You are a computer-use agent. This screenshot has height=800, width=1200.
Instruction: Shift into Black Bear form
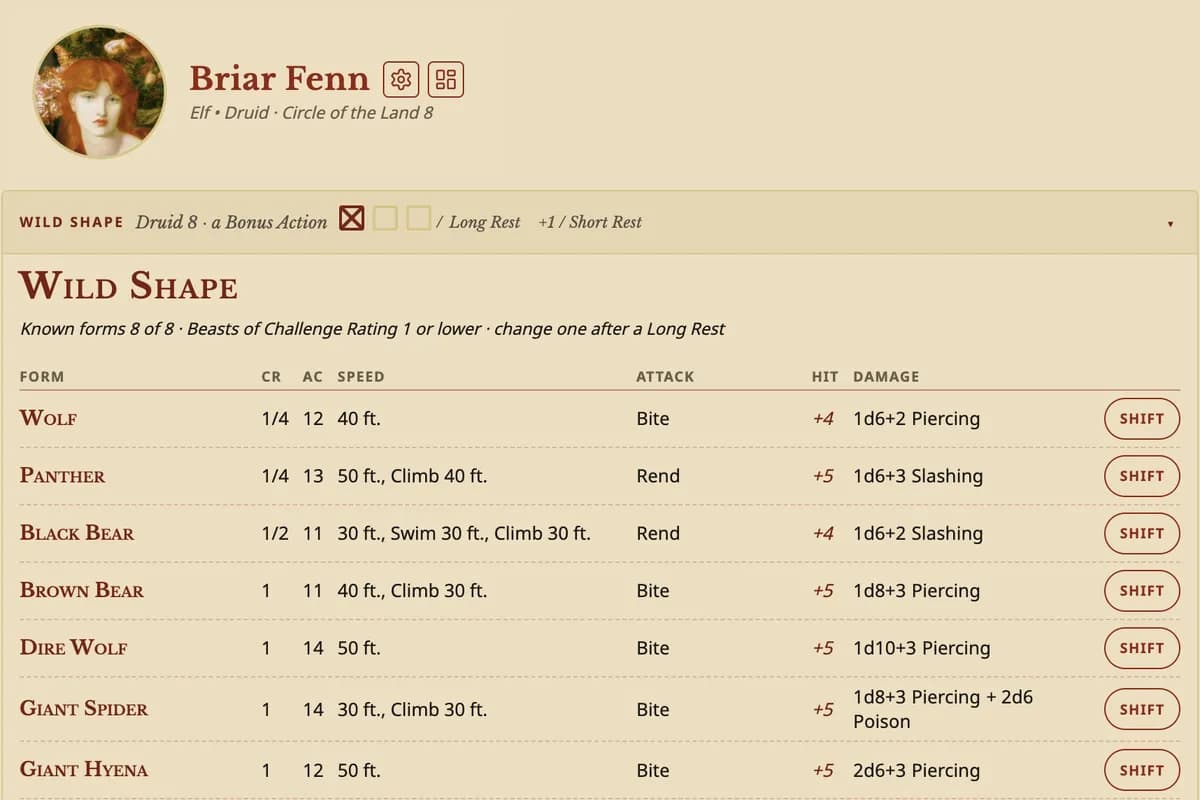pyautogui.click(x=1142, y=533)
